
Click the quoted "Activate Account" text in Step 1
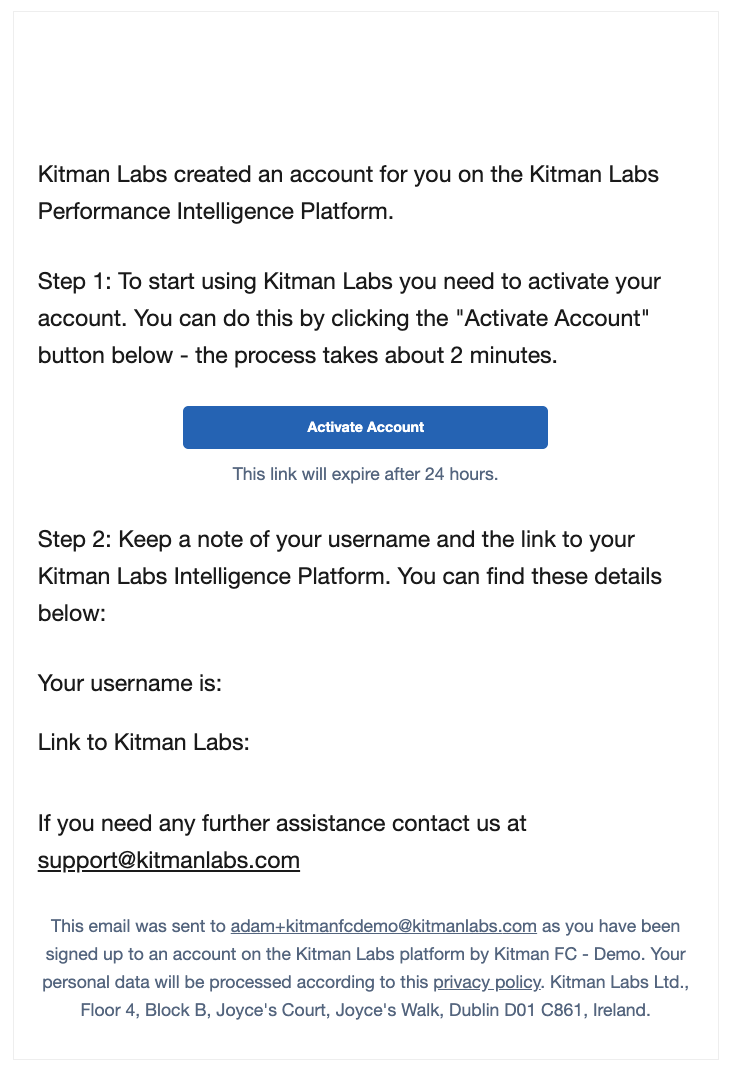(552, 318)
